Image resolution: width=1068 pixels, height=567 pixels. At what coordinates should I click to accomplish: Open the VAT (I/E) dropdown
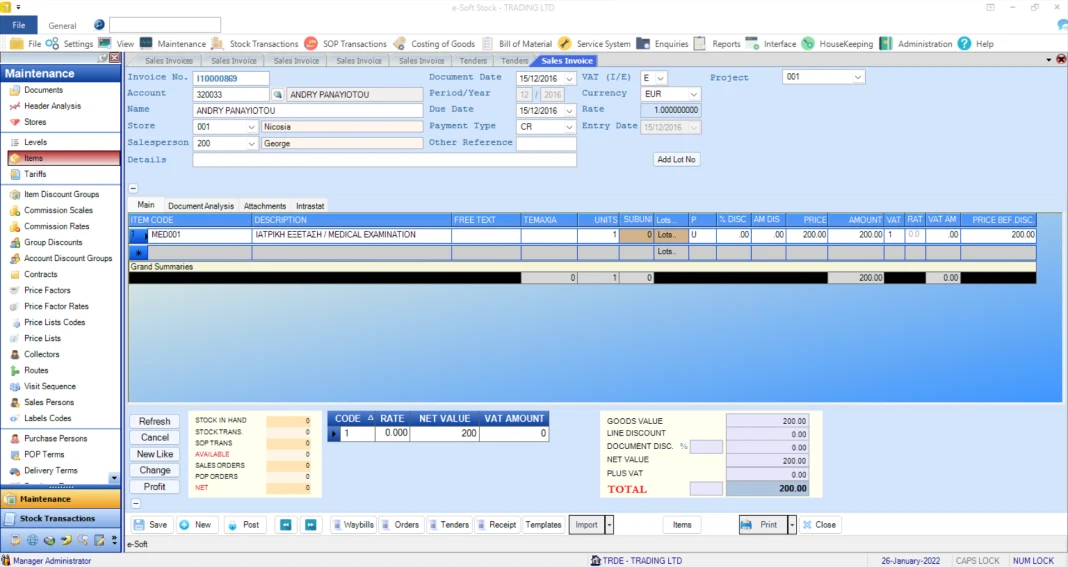click(660, 78)
